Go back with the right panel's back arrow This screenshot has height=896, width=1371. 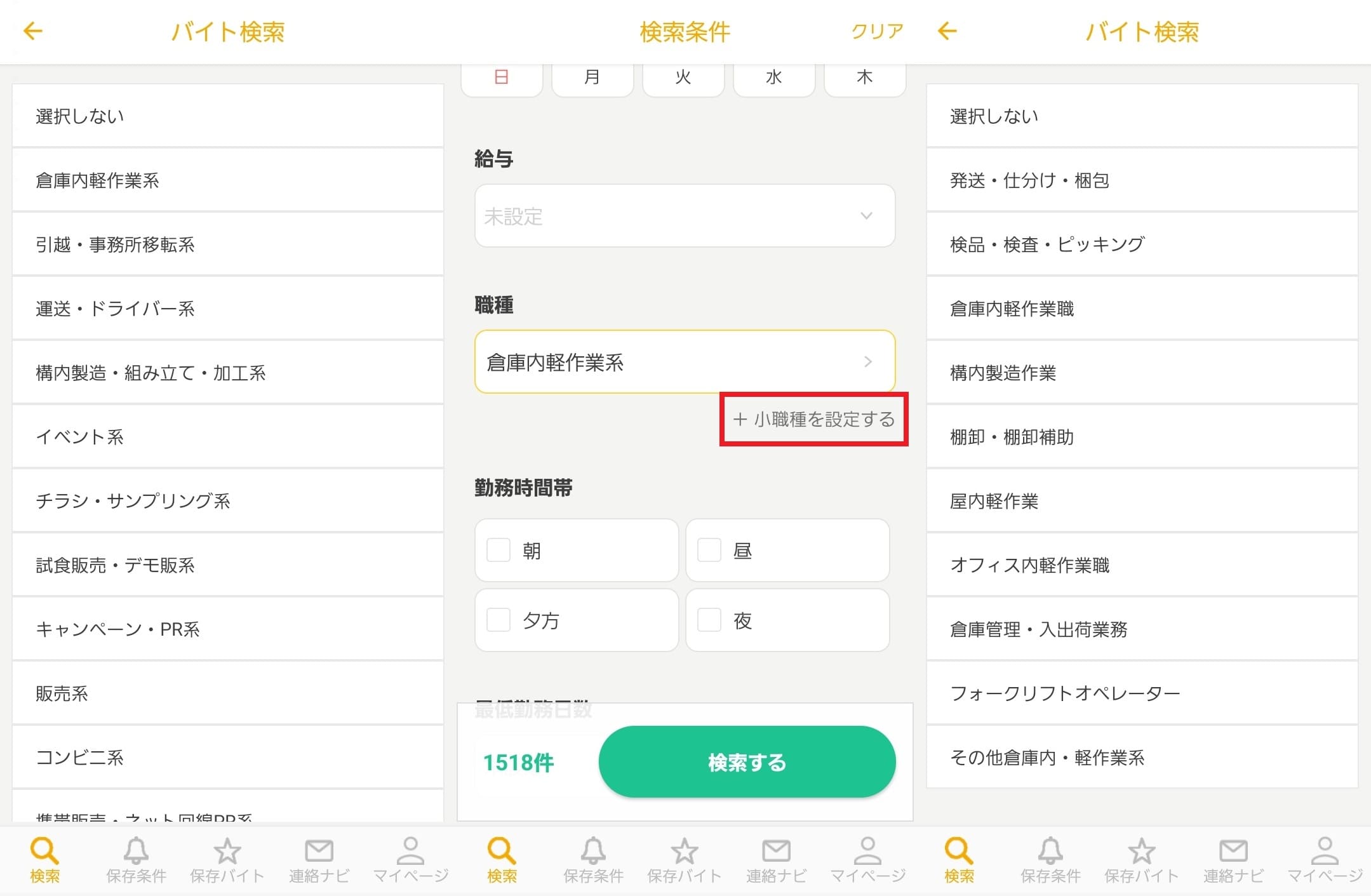pyautogui.click(x=947, y=31)
